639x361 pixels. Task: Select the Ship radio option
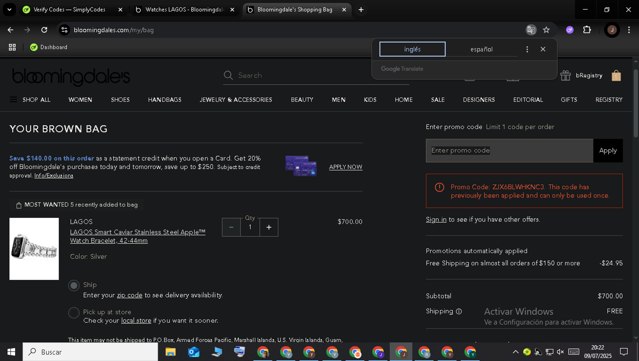pos(74,285)
